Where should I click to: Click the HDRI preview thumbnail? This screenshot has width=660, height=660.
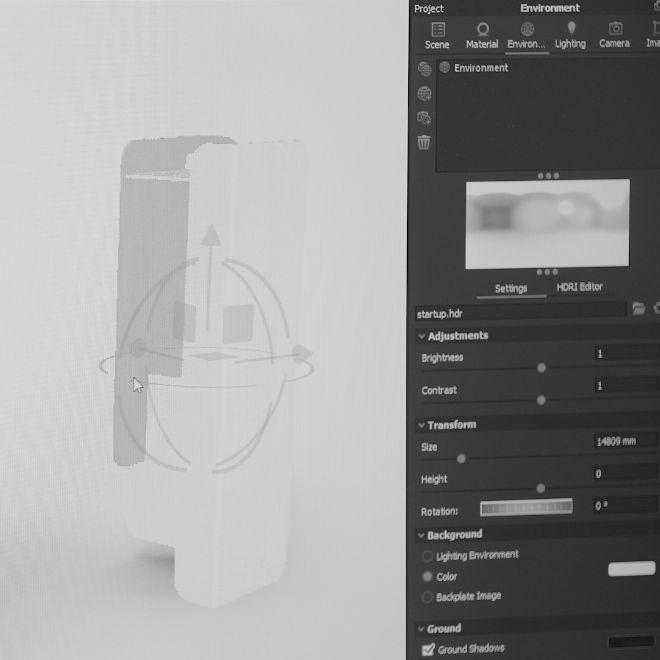click(x=548, y=224)
